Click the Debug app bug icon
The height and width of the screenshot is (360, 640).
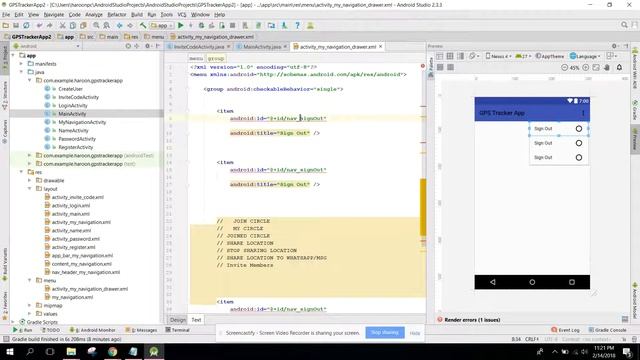click(201, 25)
